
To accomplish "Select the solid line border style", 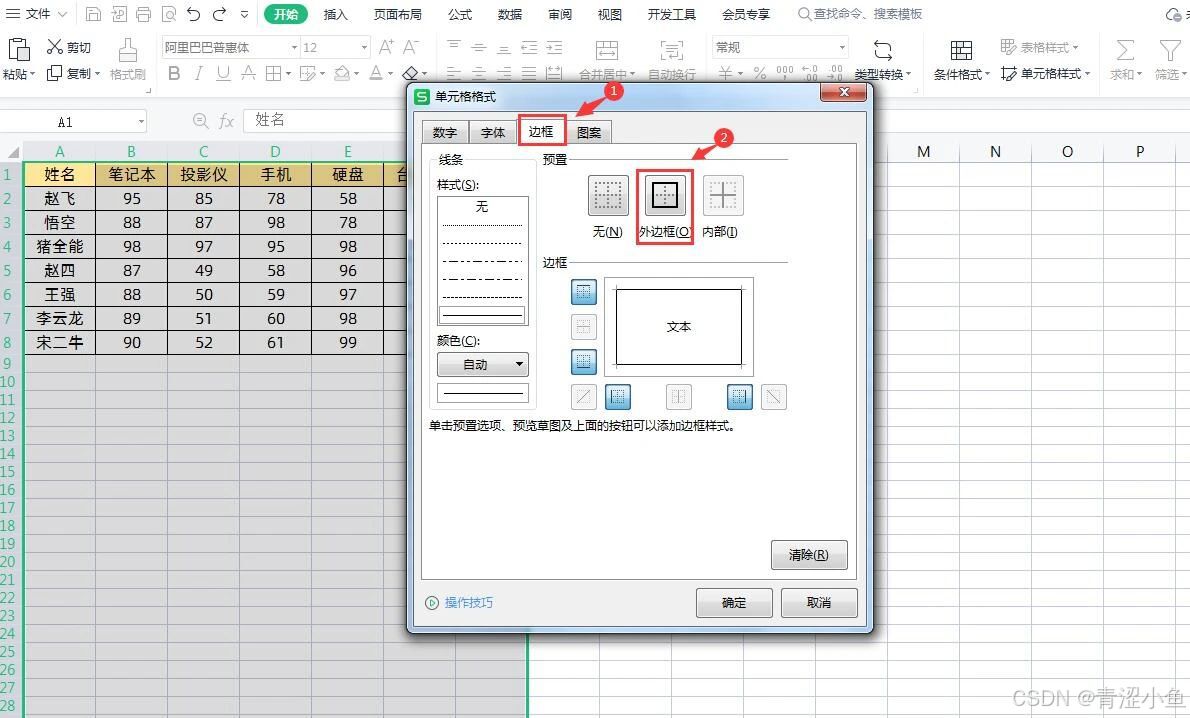I will pos(483,315).
